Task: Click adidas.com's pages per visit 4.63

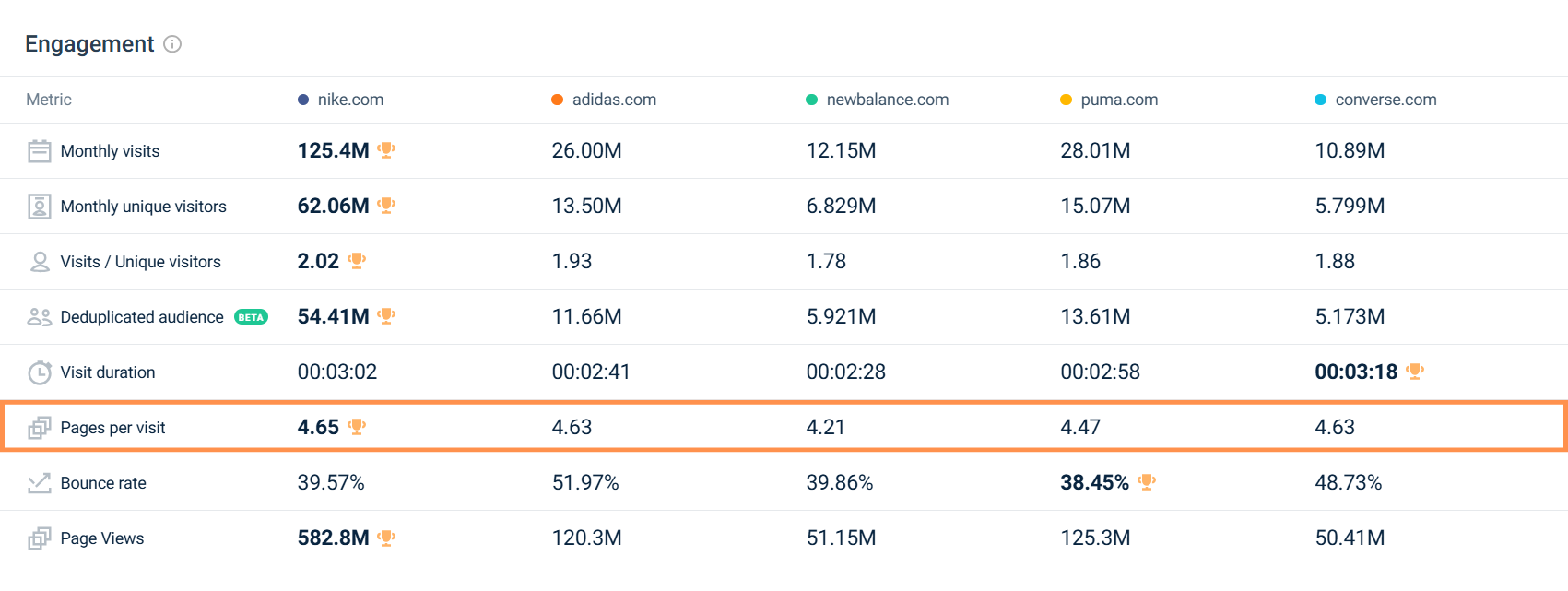Action: [572, 427]
